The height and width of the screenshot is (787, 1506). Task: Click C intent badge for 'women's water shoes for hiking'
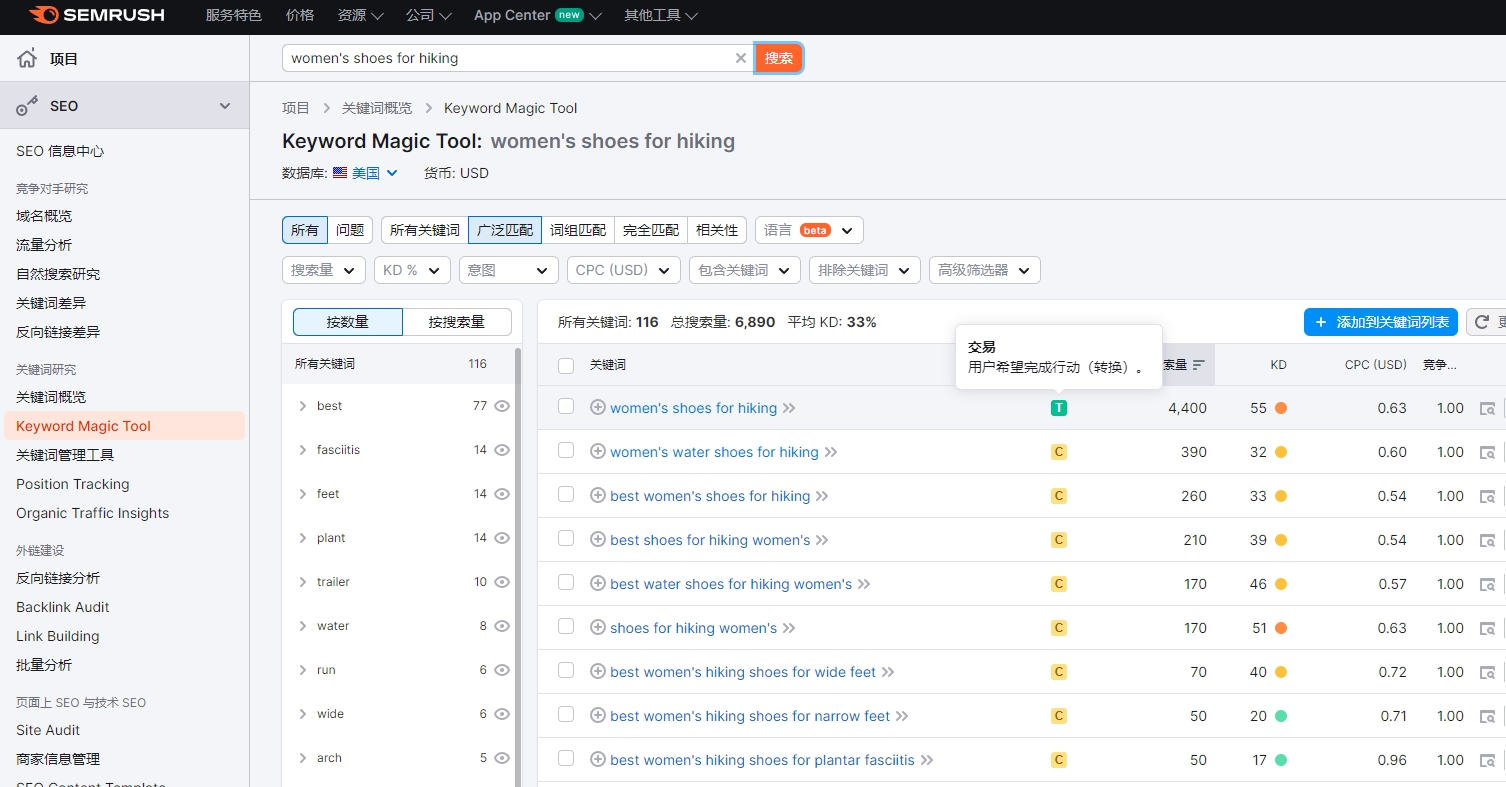coord(1059,452)
